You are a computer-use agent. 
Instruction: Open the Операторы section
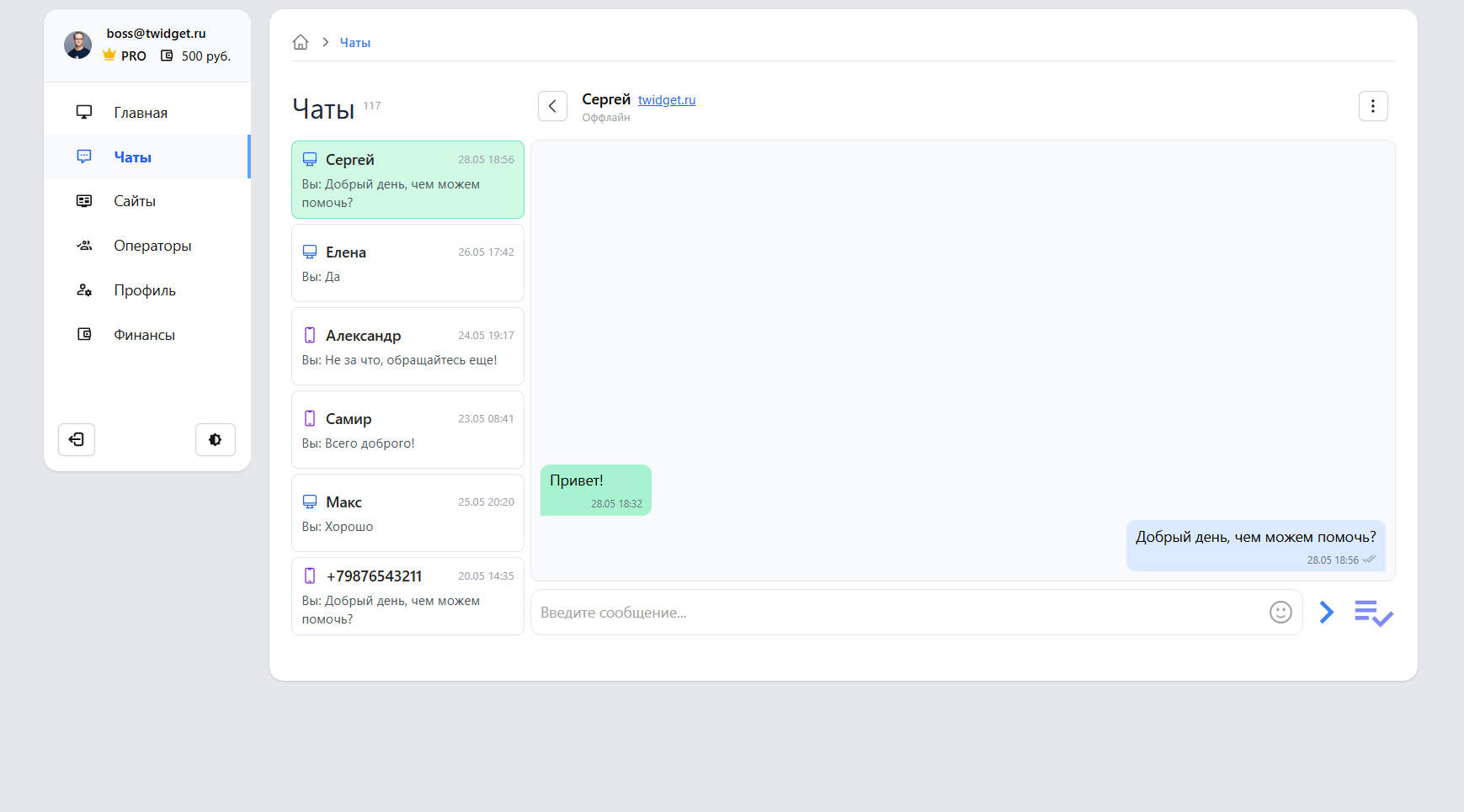click(152, 246)
